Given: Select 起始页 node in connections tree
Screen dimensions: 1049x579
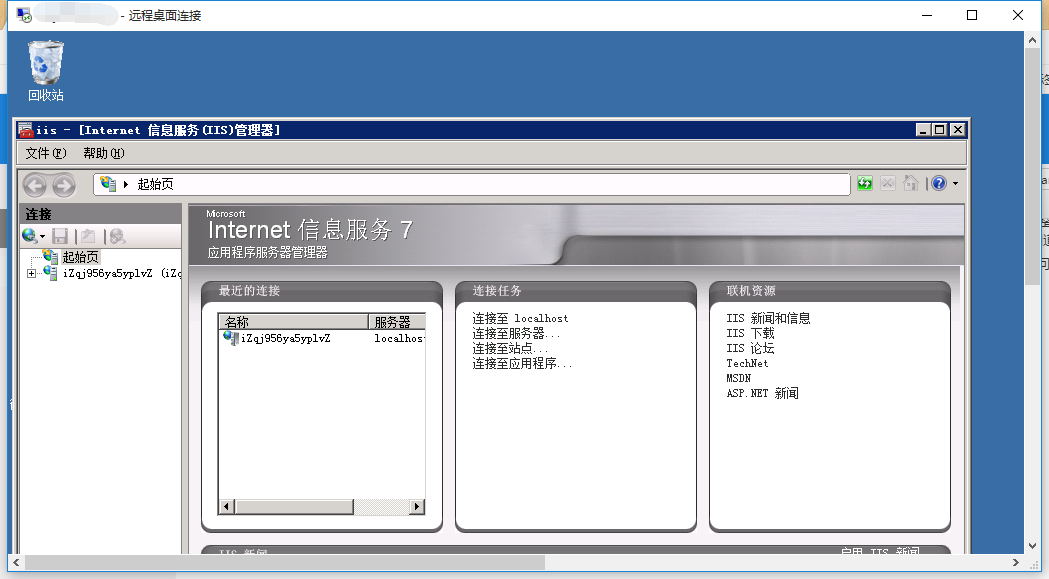Looking at the screenshot, I should point(80,257).
